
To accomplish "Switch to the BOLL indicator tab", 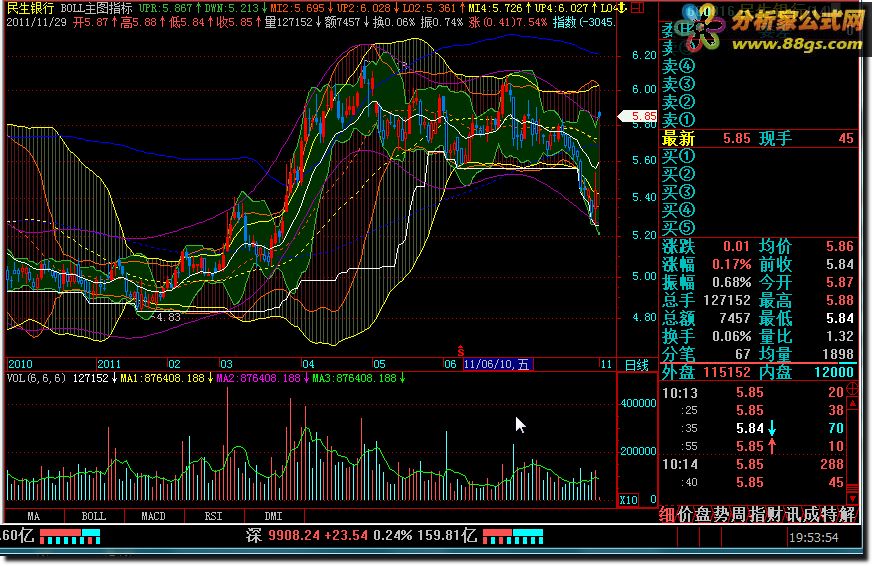I will (x=94, y=516).
